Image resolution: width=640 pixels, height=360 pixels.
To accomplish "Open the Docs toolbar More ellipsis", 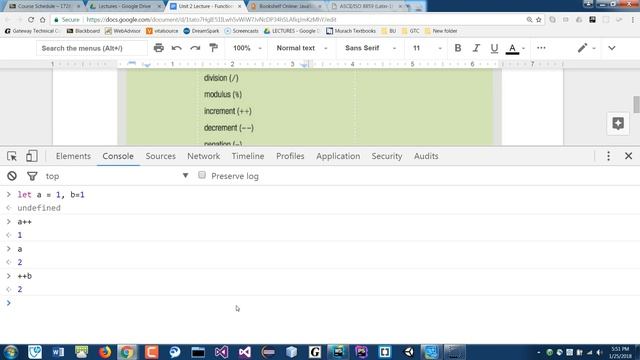I will click(541, 48).
